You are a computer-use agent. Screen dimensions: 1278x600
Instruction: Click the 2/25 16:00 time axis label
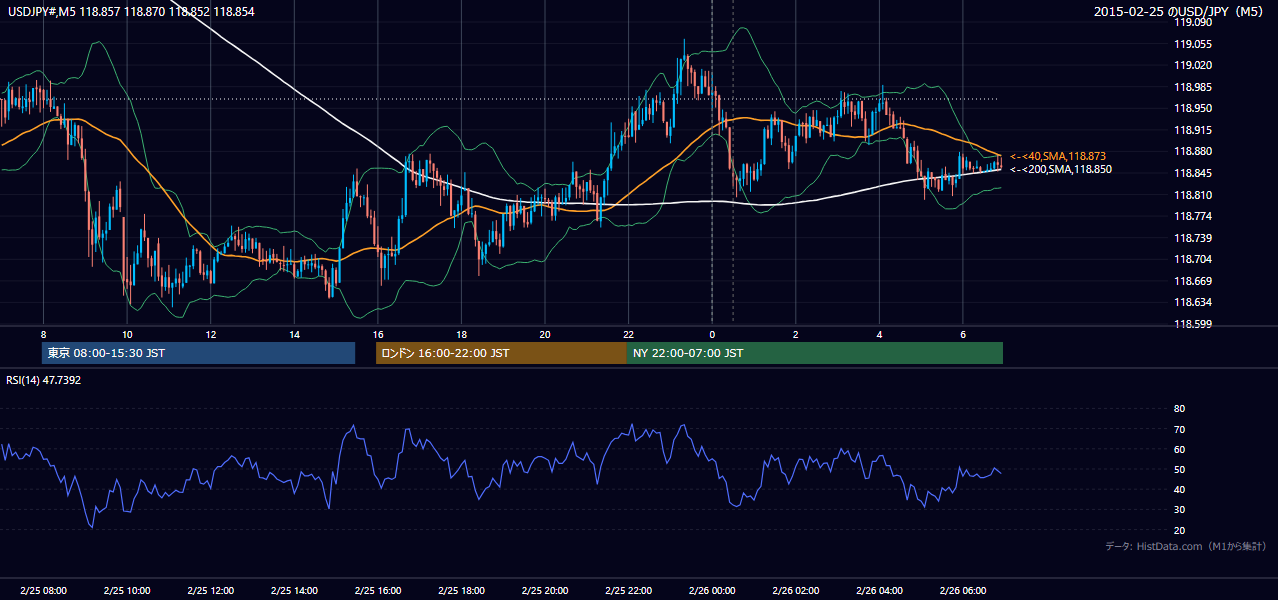pyautogui.click(x=378, y=591)
